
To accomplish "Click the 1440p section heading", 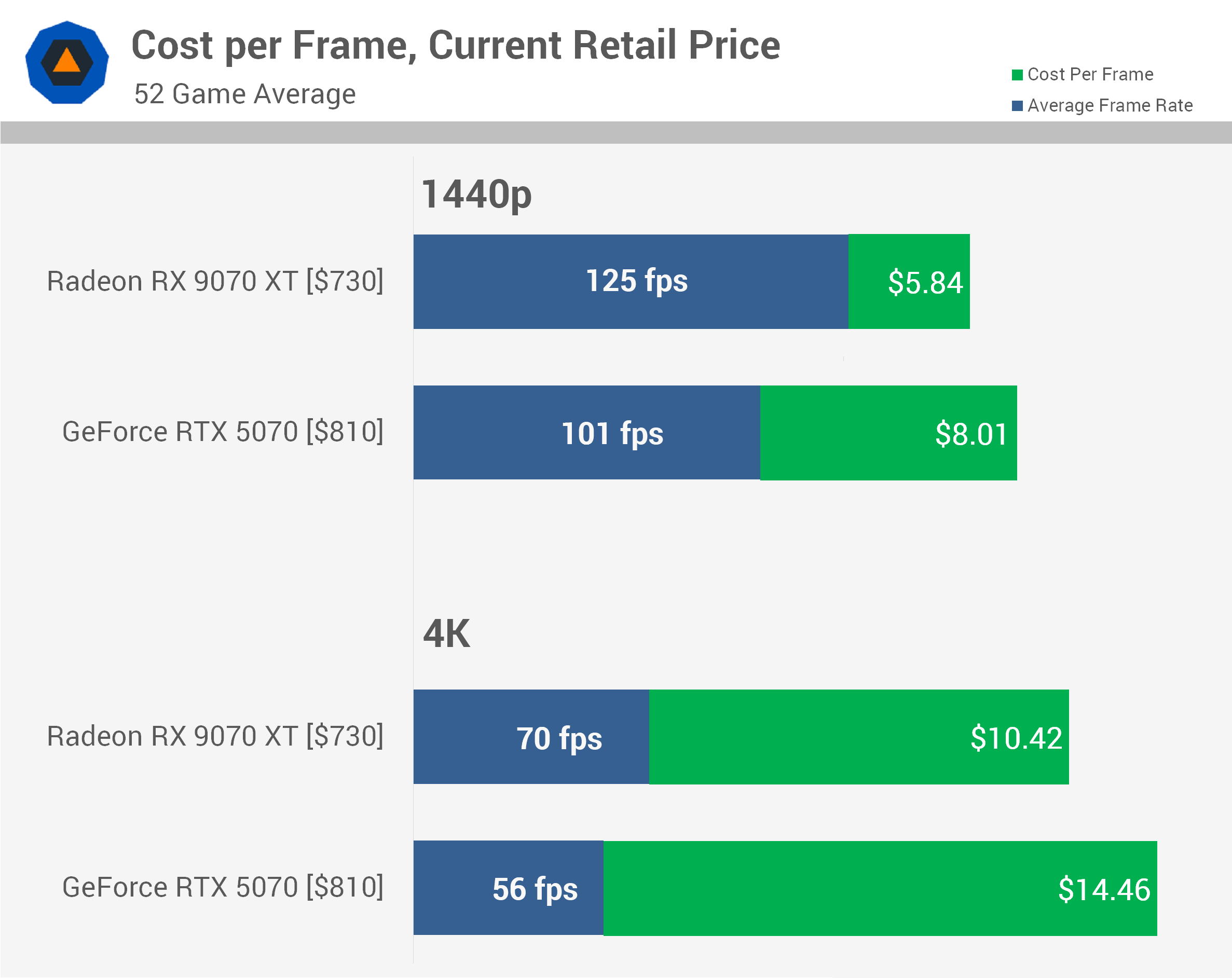I will coord(476,195).
